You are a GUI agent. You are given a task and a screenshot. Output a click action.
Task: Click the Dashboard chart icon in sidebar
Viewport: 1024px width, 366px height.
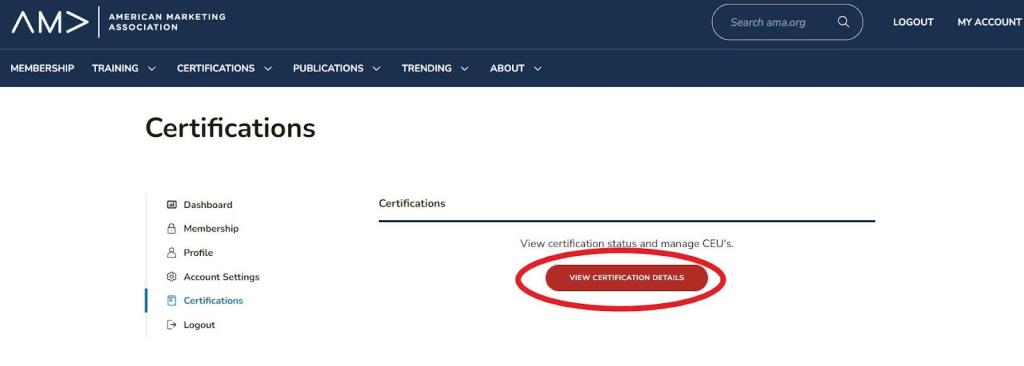tap(172, 205)
